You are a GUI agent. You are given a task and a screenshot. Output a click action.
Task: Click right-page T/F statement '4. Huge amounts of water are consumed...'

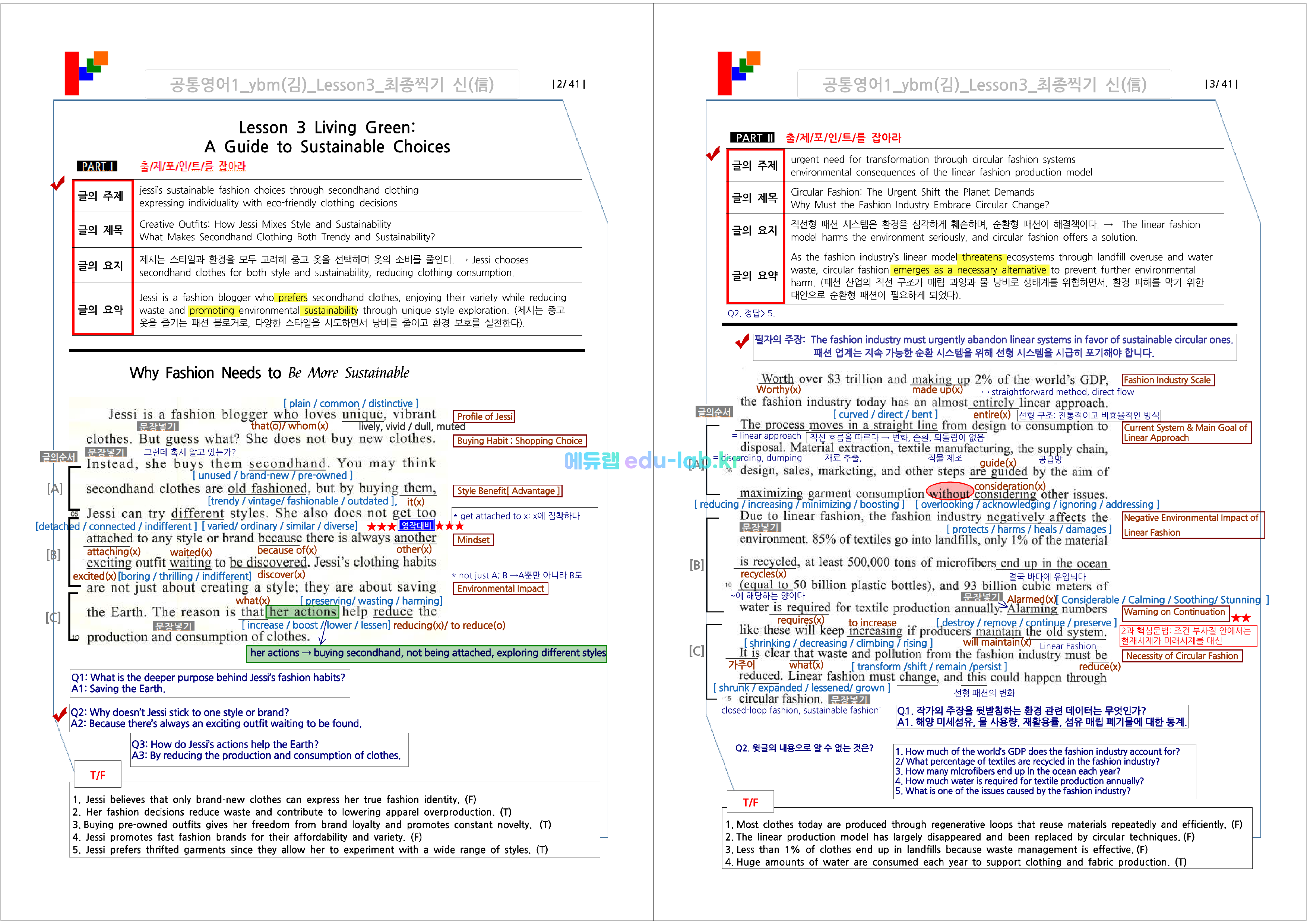[x=956, y=863]
